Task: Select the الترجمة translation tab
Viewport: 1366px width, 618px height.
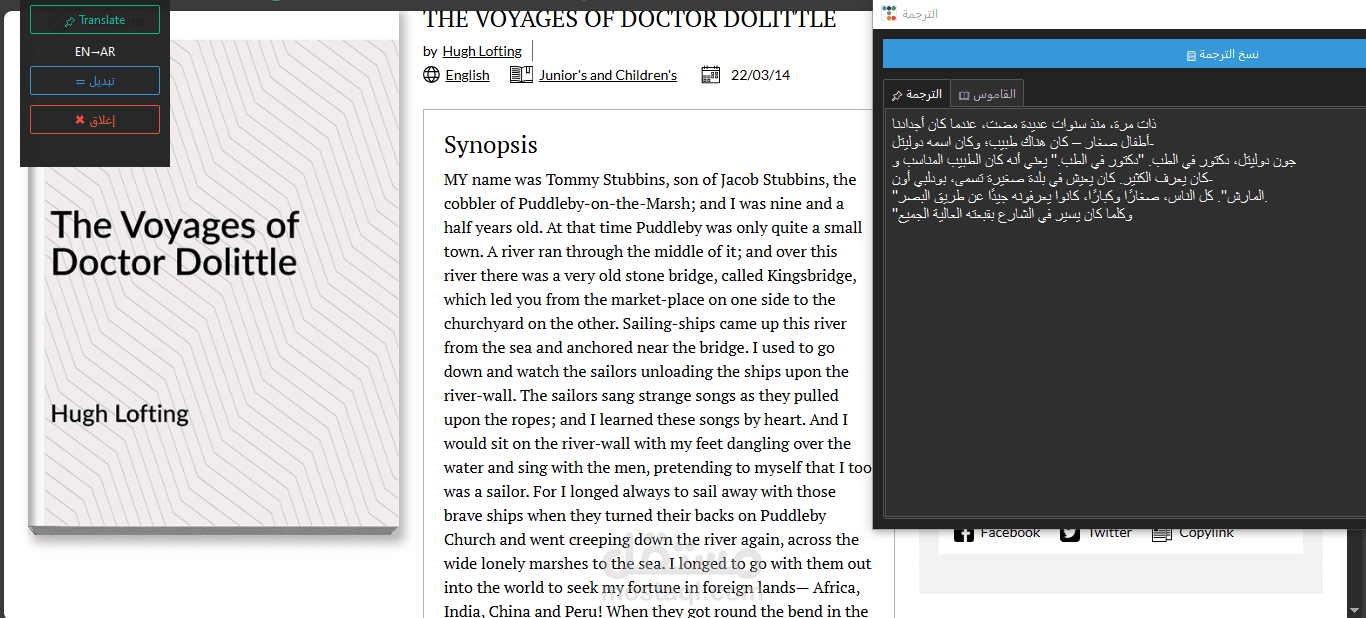Action: pyautogui.click(x=915, y=93)
